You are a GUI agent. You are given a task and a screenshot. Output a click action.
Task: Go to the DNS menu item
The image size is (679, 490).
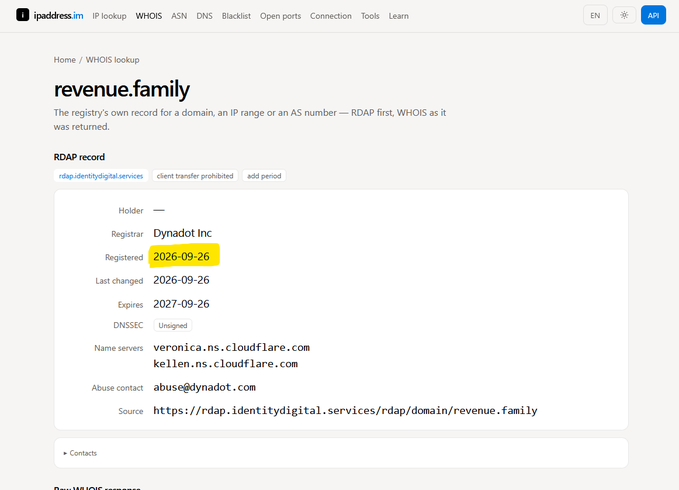click(x=204, y=16)
